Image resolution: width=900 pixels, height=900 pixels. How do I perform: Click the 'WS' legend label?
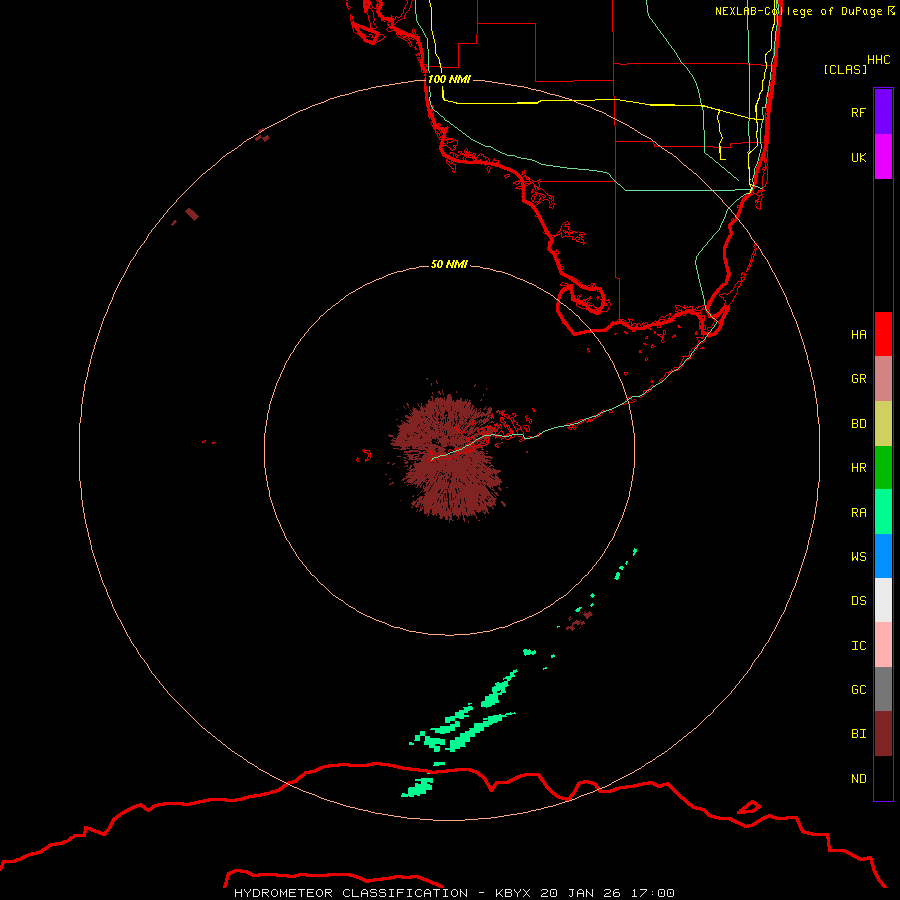pos(858,557)
